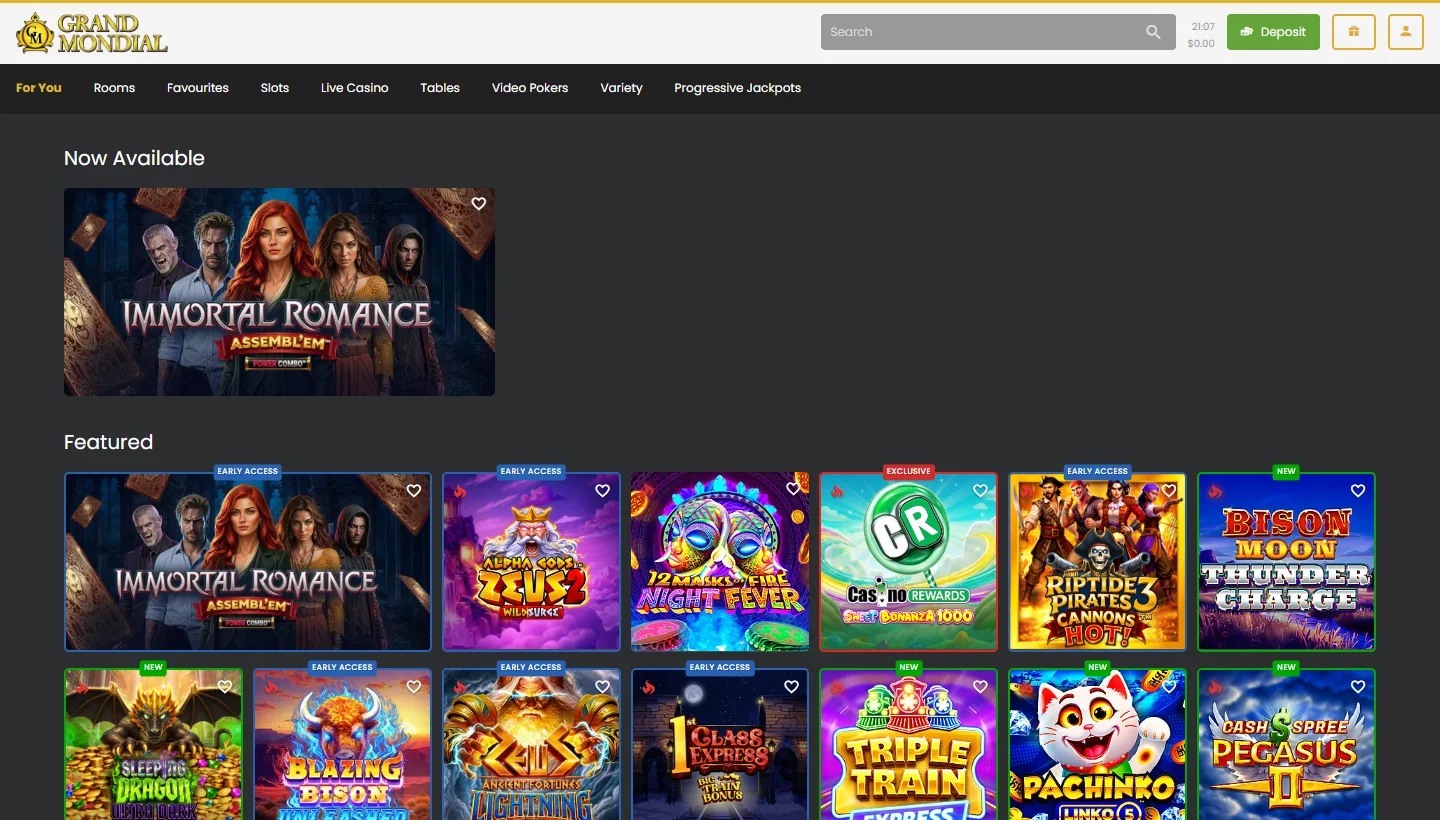Open the Favourites tab
The width and height of the screenshot is (1440, 820).
point(198,88)
